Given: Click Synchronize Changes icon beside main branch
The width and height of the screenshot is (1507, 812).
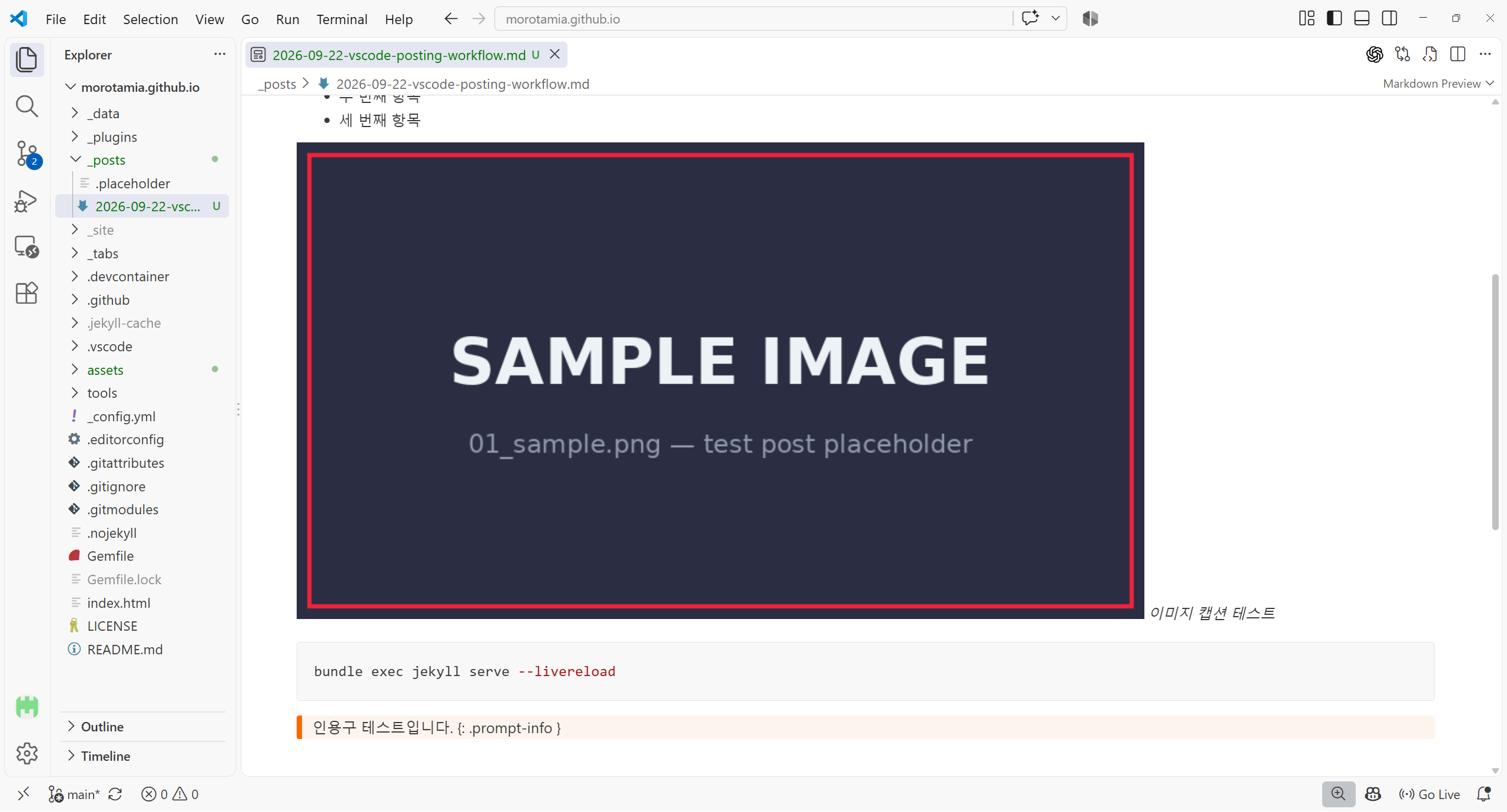Looking at the screenshot, I should pos(115,794).
